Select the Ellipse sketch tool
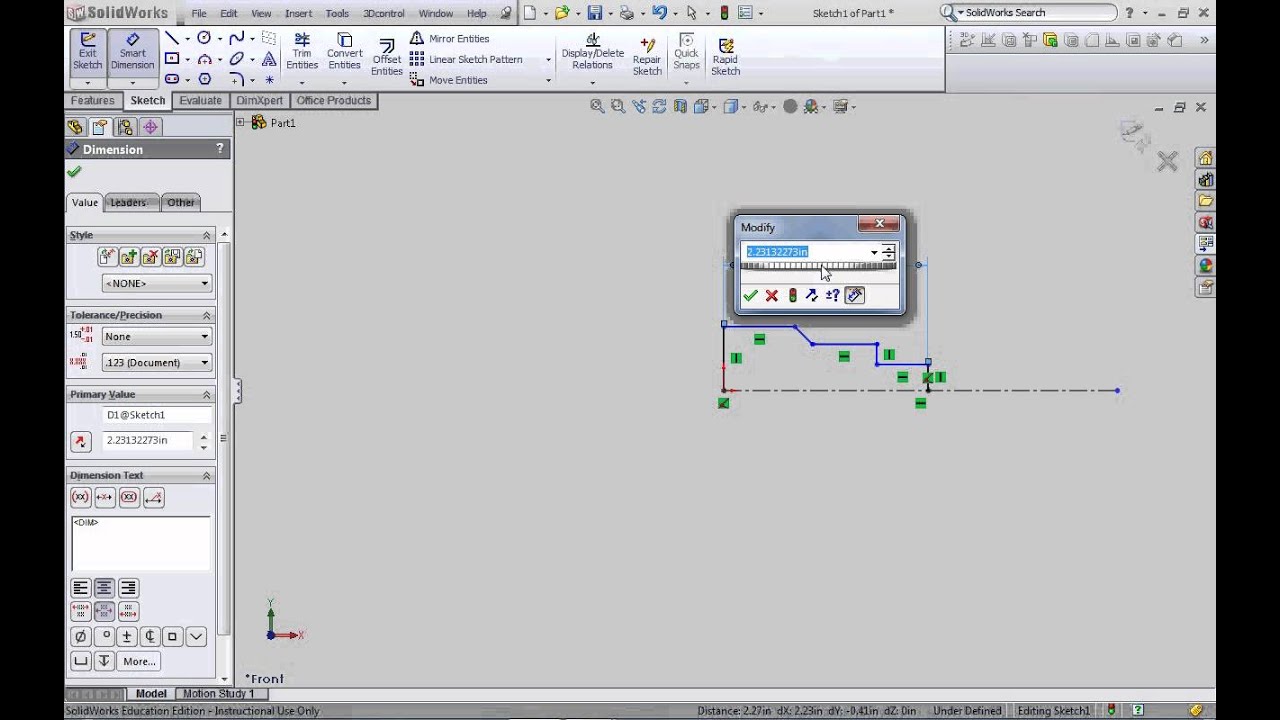Viewport: 1280px width, 720px height. [236, 59]
